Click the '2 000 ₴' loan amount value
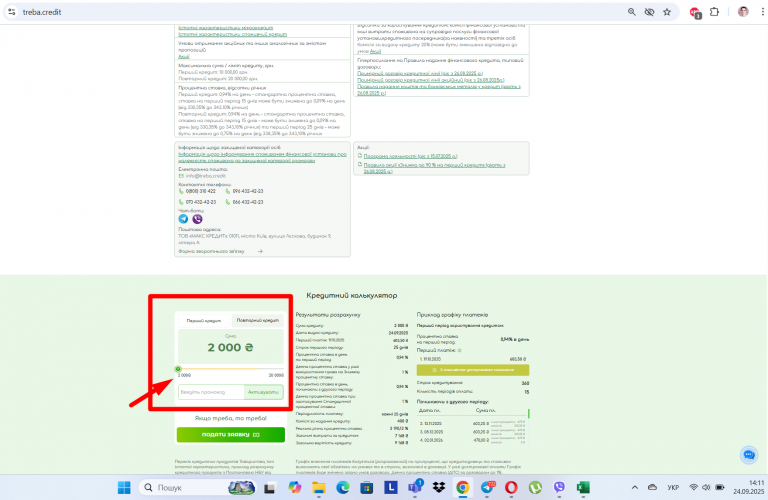The width and height of the screenshot is (768, 500). (x=230, y=347)
